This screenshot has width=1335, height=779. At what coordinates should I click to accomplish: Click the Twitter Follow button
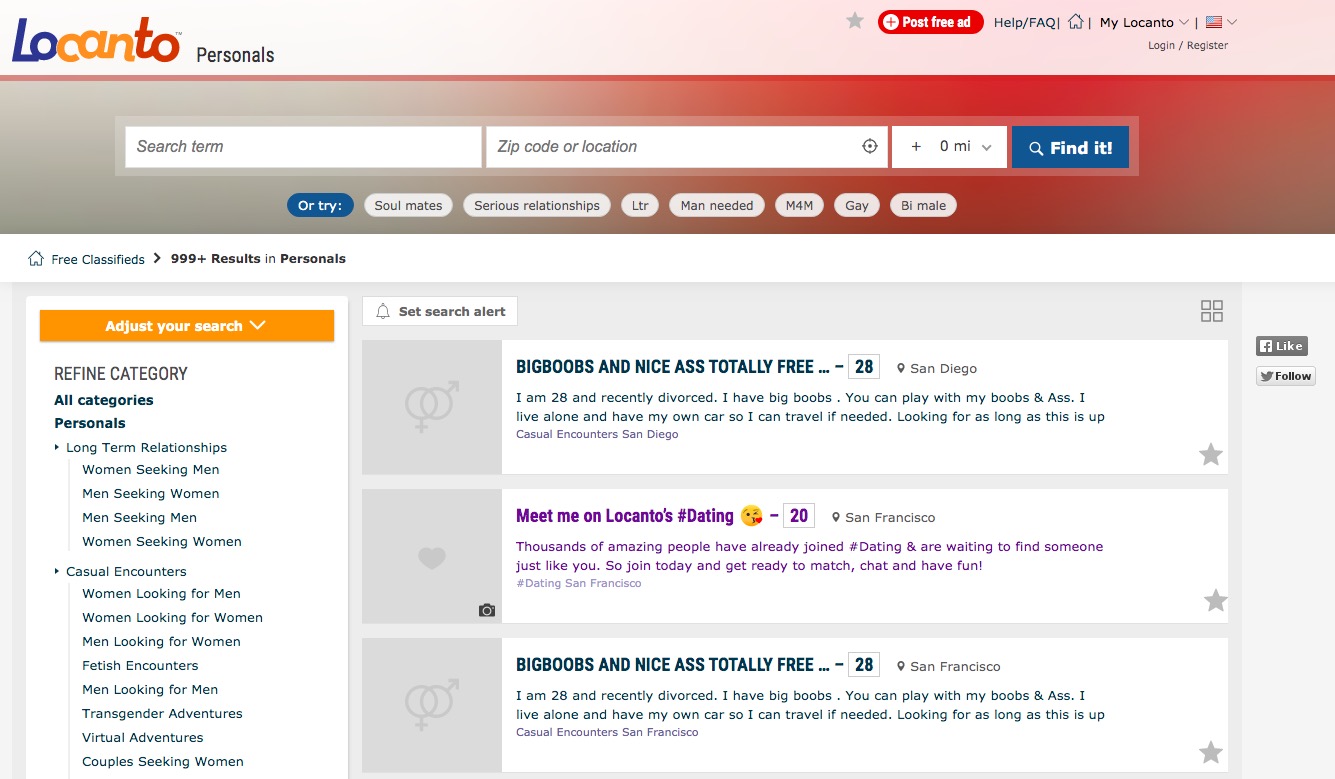[1286, 376]
